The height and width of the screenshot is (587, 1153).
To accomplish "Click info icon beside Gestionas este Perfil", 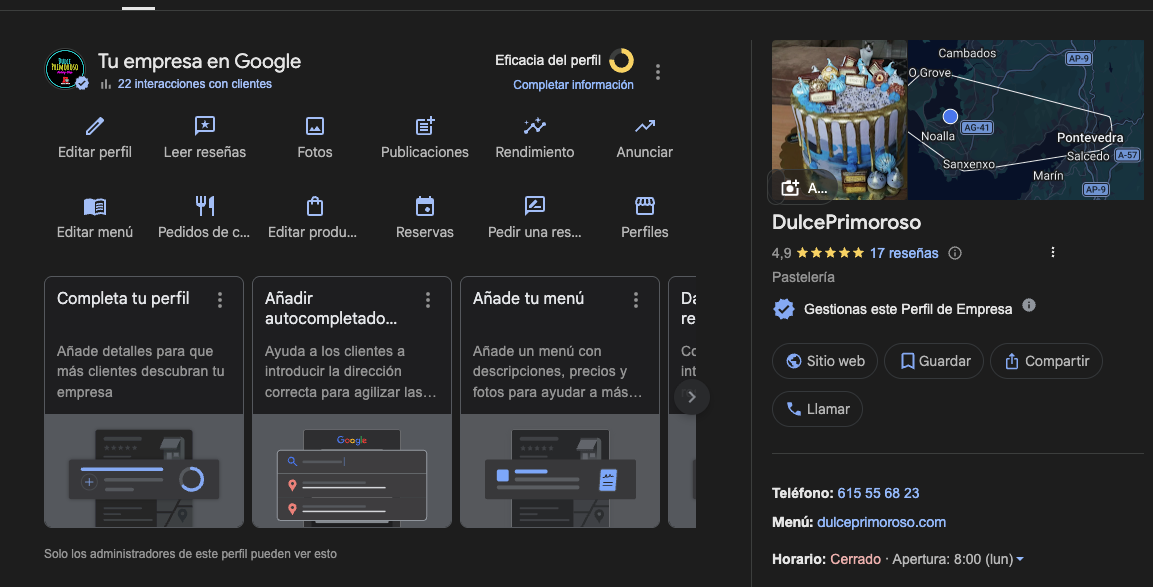I will click(1029, 306).
